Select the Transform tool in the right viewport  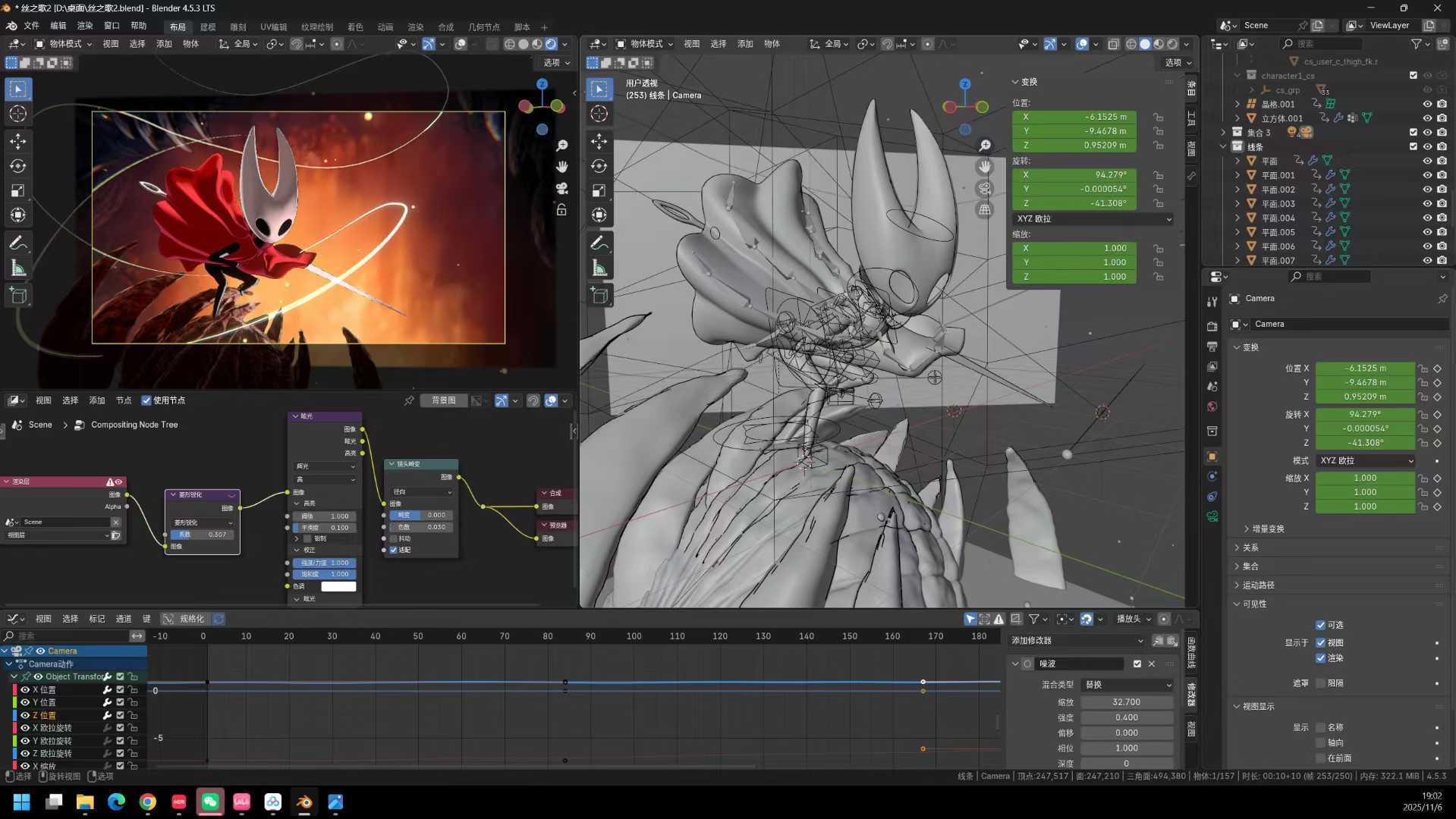(x=599, y=215)
